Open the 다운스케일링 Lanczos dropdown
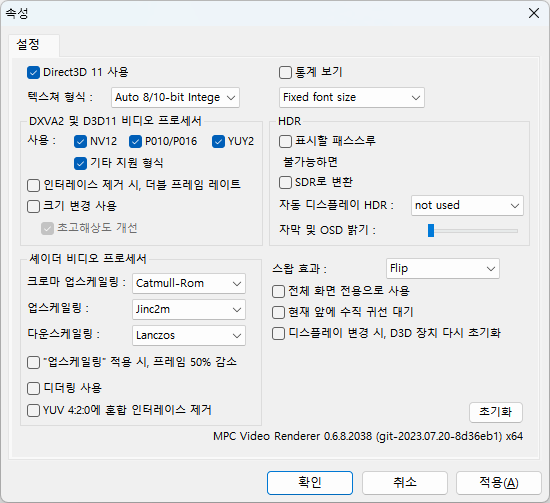Screen dimensions: 550x503 [x=189, y=335]
